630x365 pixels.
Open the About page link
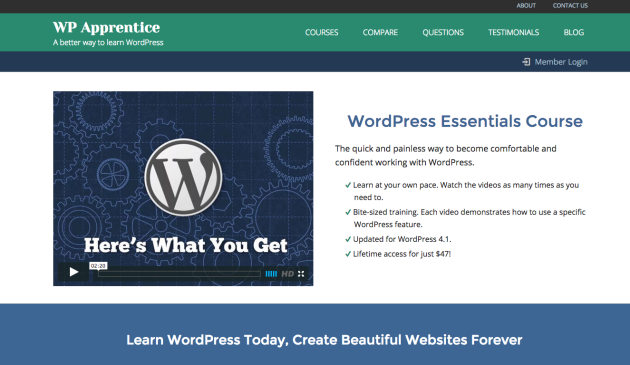[526, 6]
